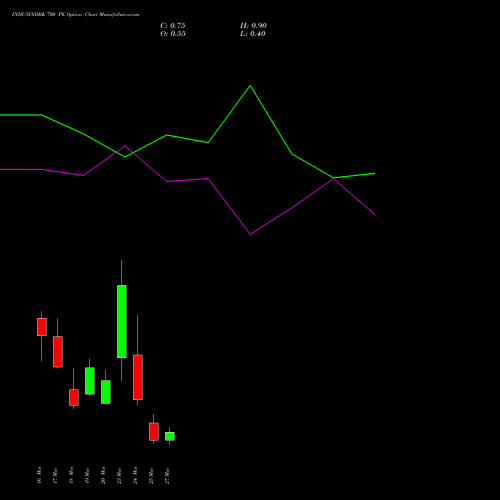500x500 pixels.
Task: Click the '24 Mar' date label
Action: coord(135,475)
